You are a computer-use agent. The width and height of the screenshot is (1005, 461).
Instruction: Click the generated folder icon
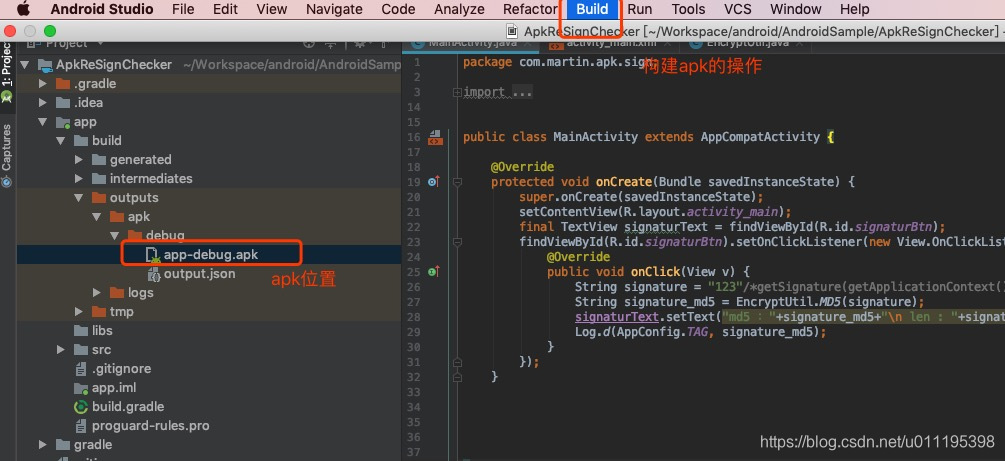click(99, 160)
